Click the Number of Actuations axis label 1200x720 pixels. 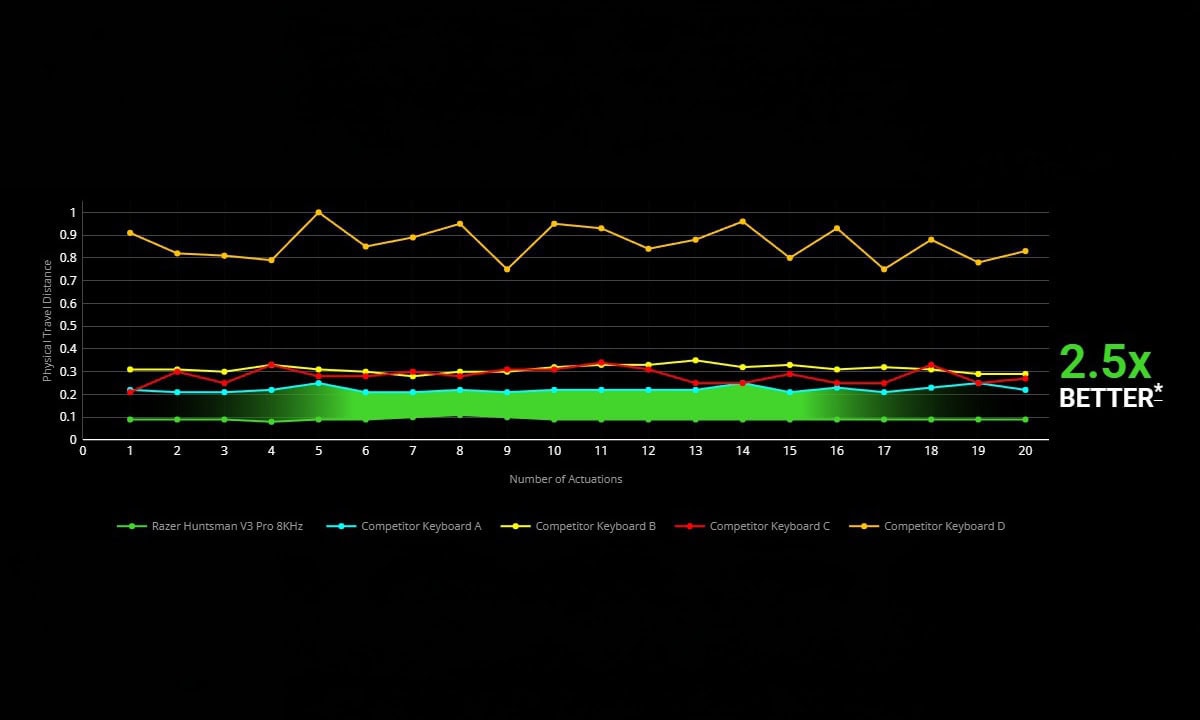[x=566, y=479]
